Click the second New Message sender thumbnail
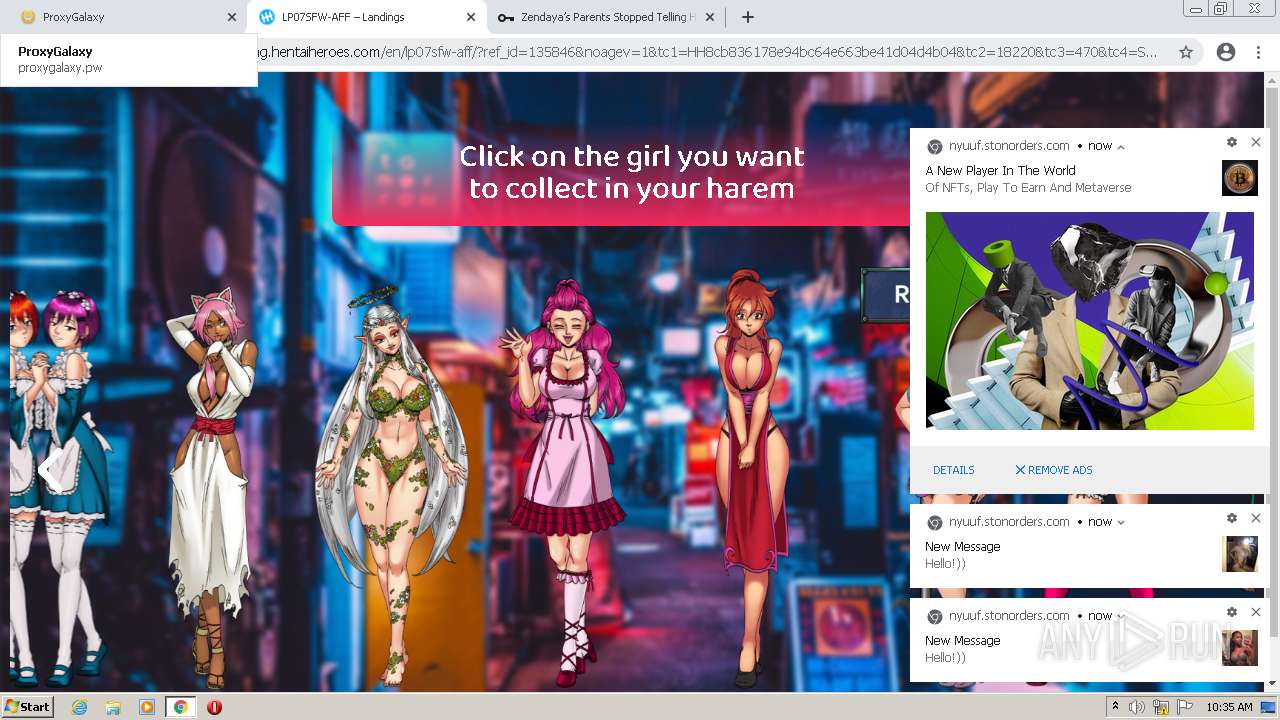1280x720 pixels. (1240, 648)
